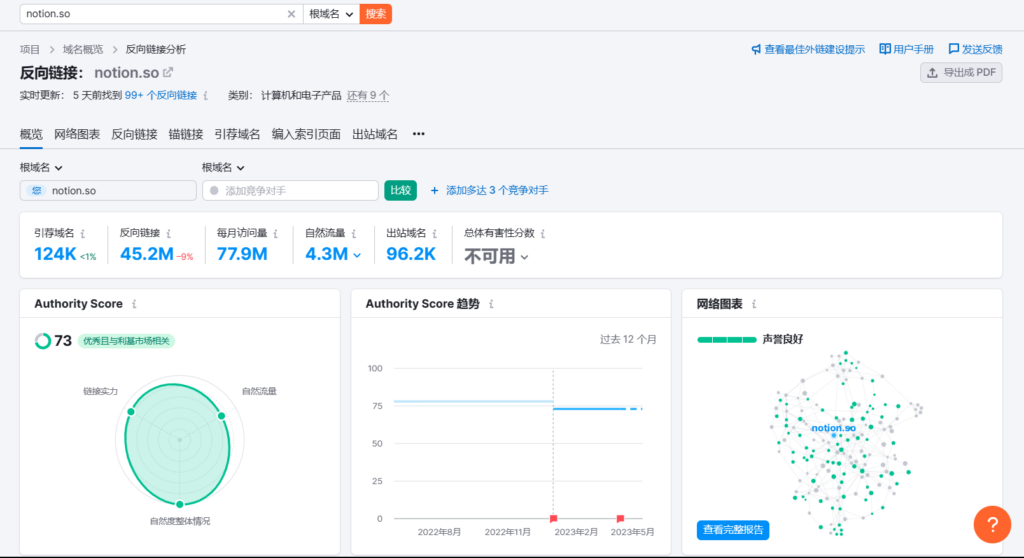
Task: Click info icon beside 网络图表 heading
Action: coord(754,304)
